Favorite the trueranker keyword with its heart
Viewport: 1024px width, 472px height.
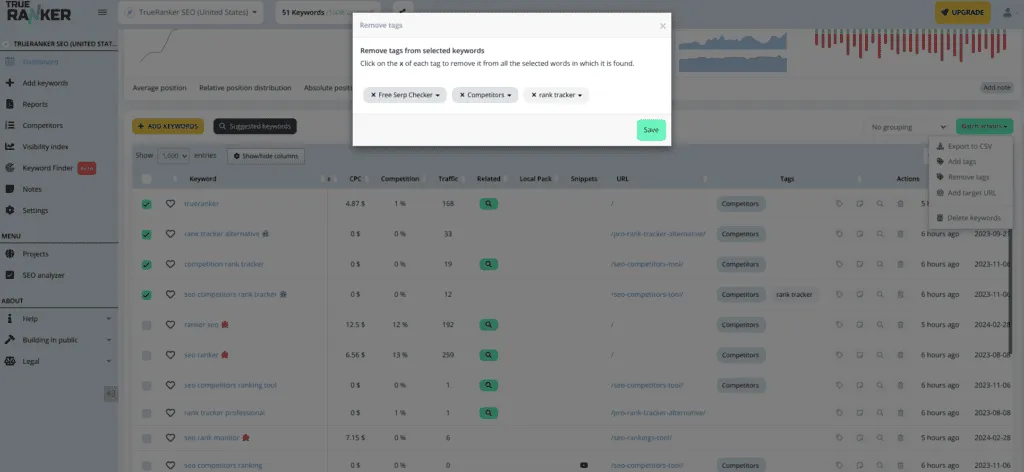[x=170, y=204]
